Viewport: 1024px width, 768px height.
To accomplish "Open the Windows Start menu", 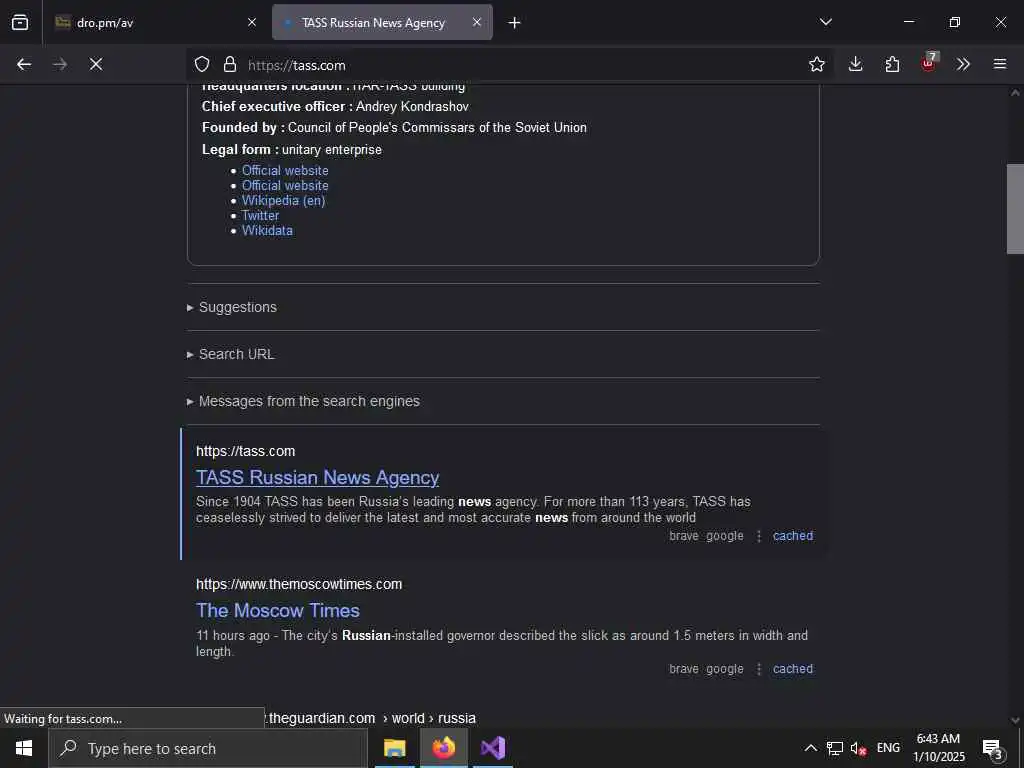I will coord(24,748).
